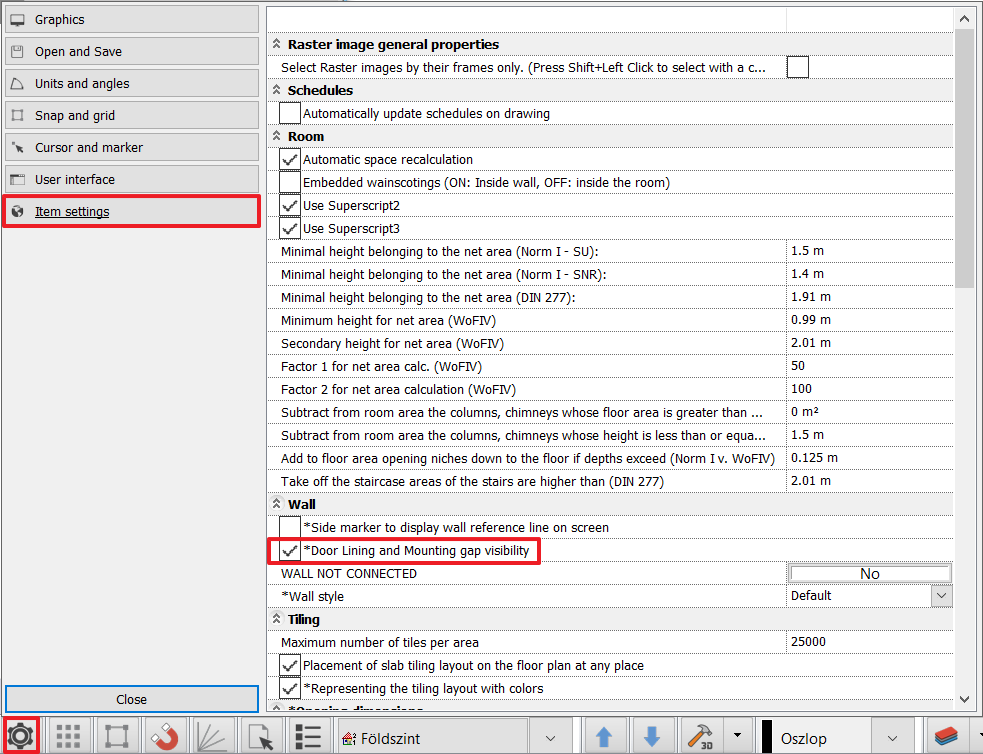
Task: Click the angle rays icon
Action: pyautogui.click(x=212, y=737)
